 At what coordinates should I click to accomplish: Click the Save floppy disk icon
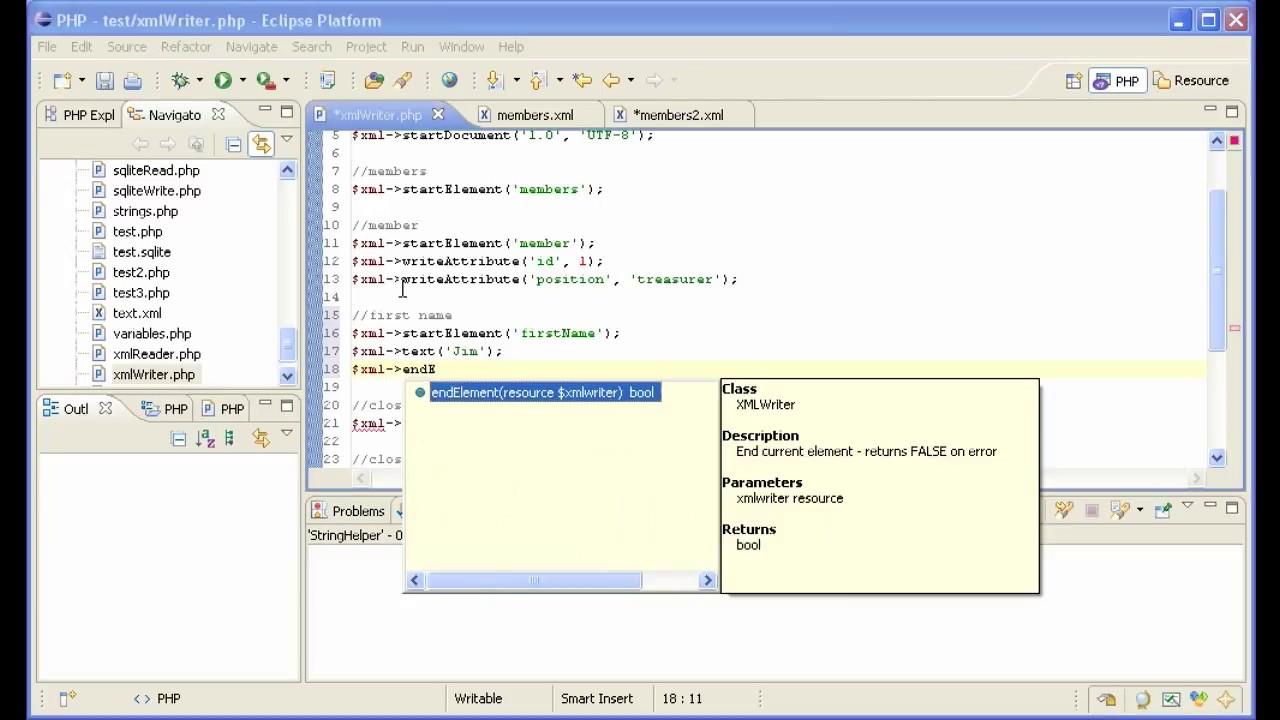click(105, 81)
